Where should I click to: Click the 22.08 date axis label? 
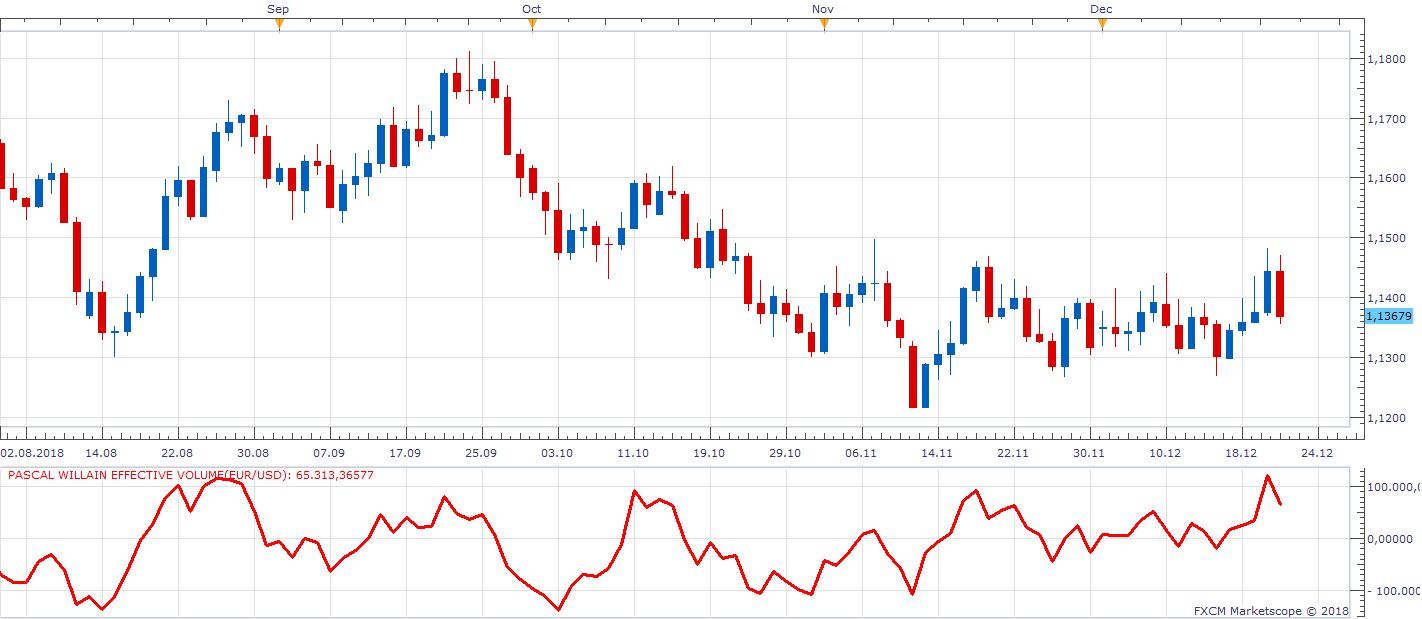pos(177,453)
